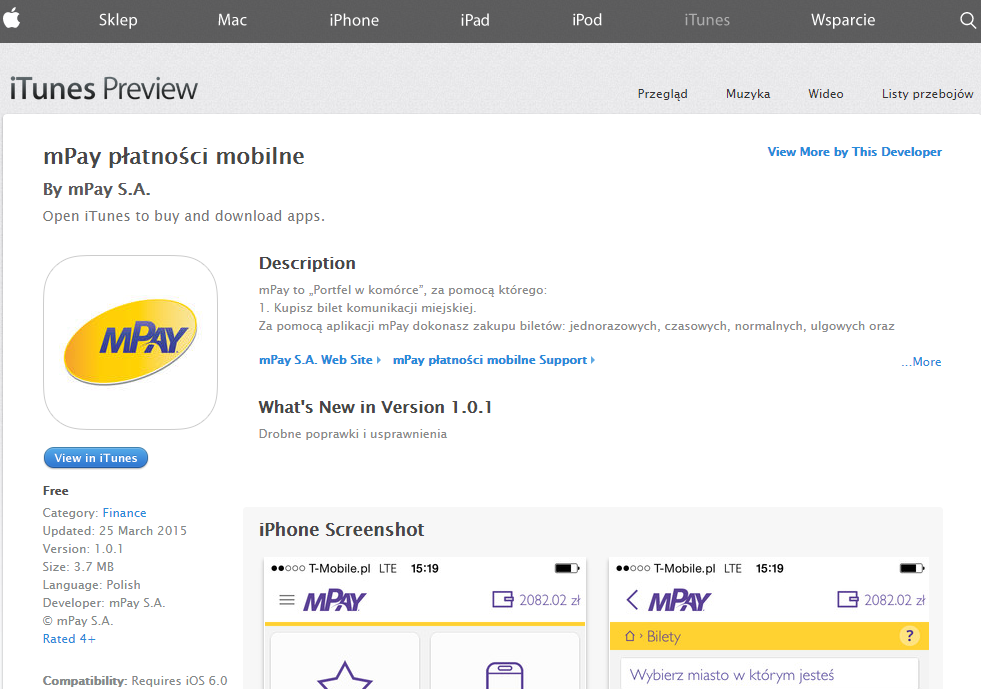The image size is (981, 689).
Task: Click the Description heading
Action: (307, 263)
